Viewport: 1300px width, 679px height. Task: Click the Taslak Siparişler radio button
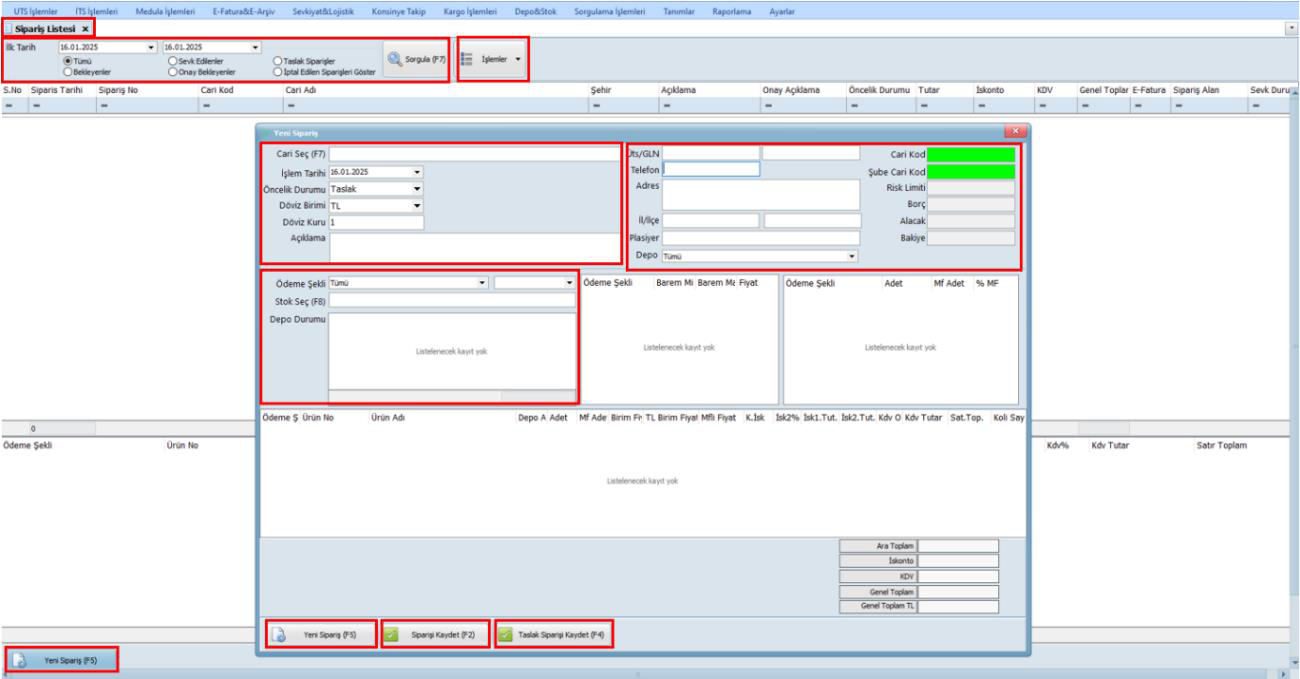point(278,62)
